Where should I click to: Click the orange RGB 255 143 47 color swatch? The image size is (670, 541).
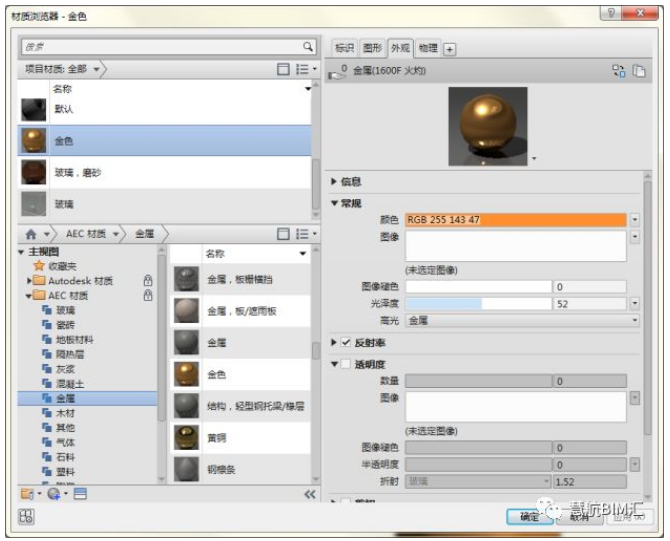[x=515, y=219]
